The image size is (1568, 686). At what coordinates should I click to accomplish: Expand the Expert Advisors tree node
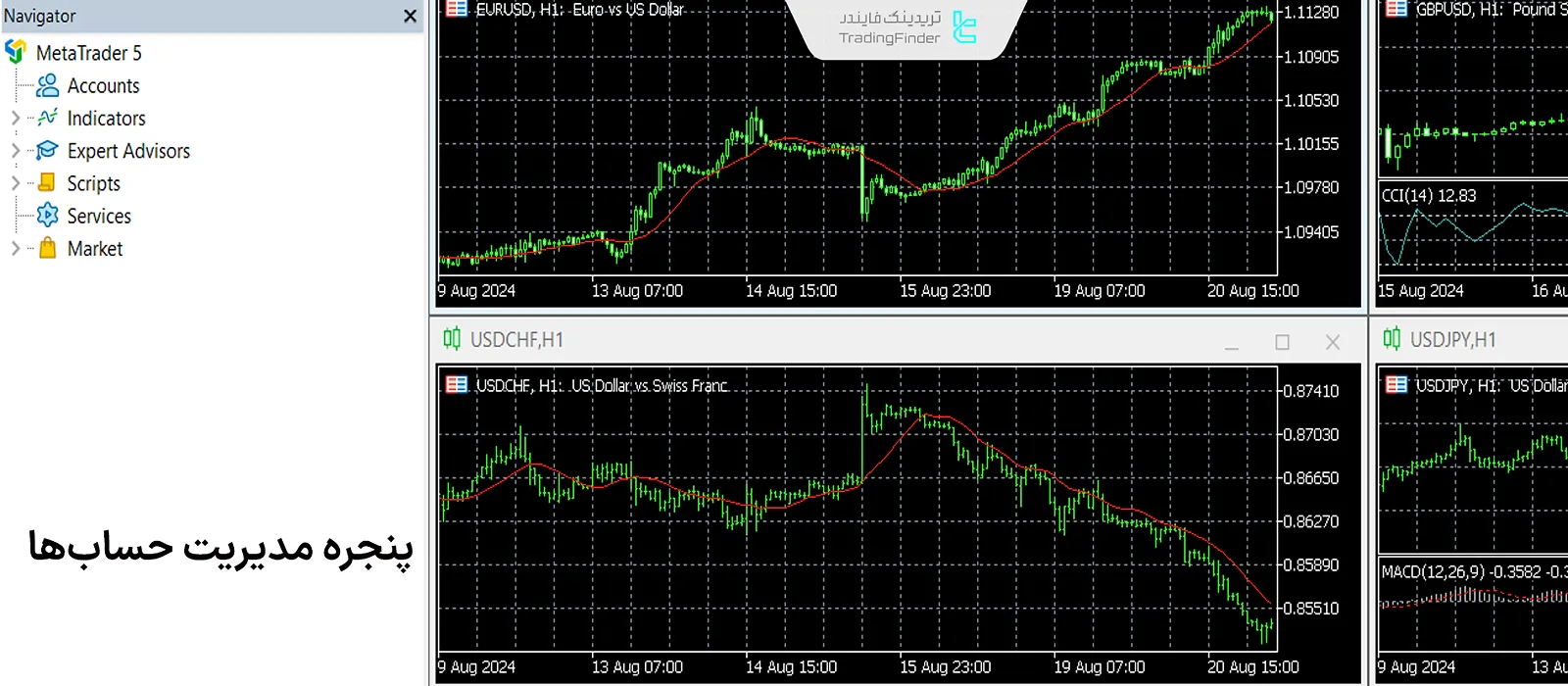click(15, 151)
